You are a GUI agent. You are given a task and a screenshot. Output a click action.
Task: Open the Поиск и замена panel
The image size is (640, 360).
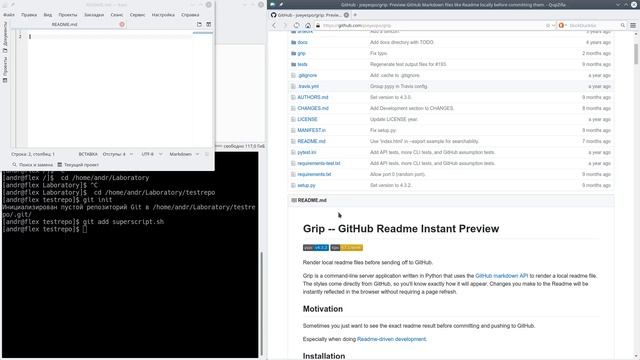coord(33,165)
